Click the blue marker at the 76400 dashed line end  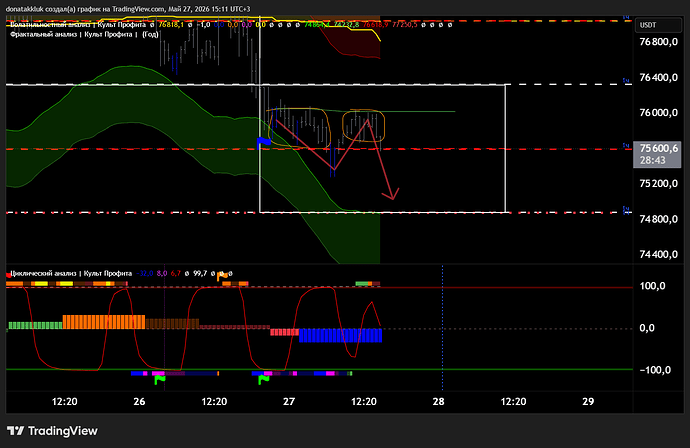[626, 80]
